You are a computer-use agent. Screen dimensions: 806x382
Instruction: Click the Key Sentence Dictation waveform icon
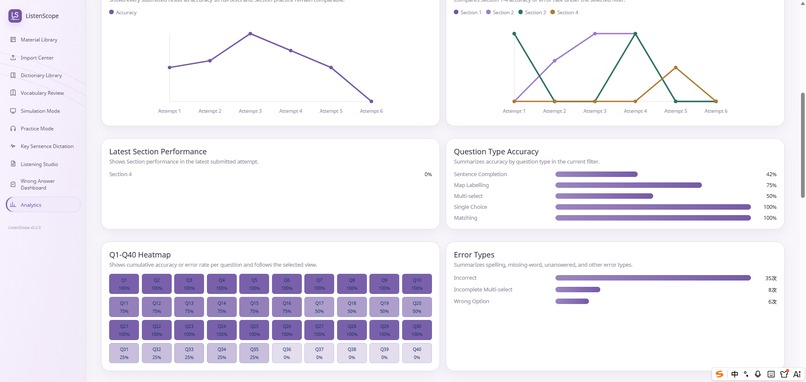point(13,146)
